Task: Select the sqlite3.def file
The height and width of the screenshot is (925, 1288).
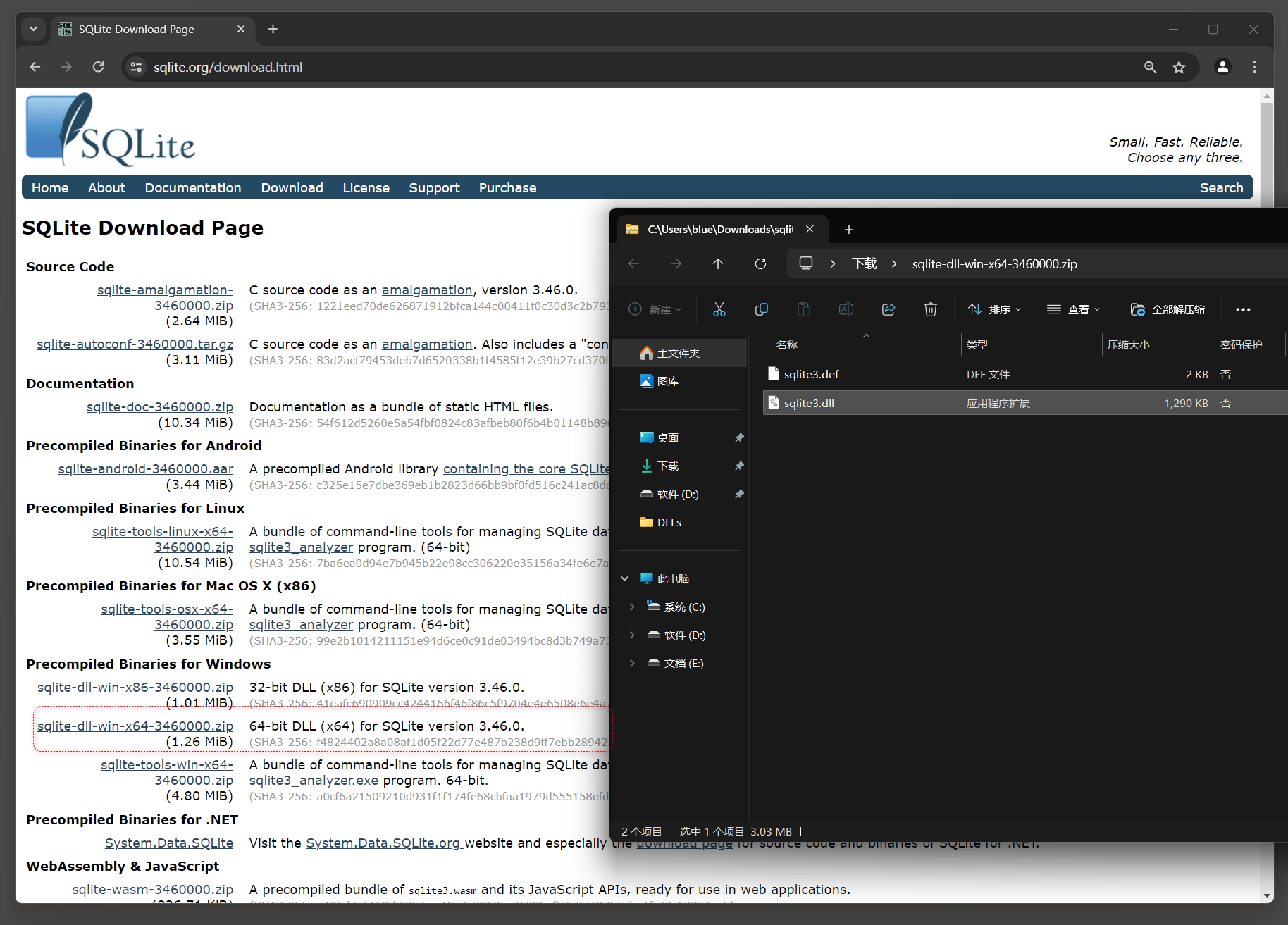Action: tap(1025, 374)
